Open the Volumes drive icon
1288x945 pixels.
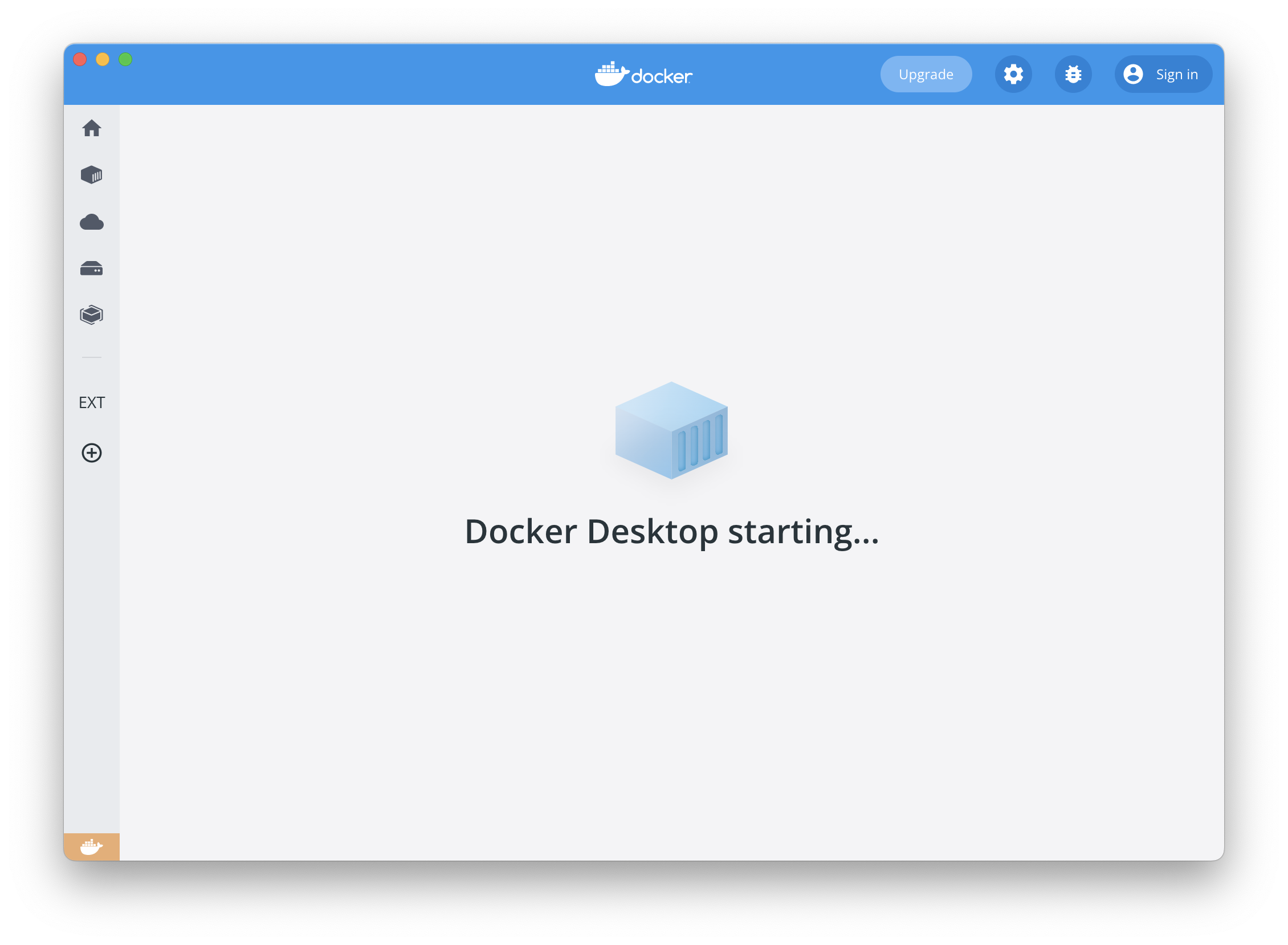click(92, 268)
